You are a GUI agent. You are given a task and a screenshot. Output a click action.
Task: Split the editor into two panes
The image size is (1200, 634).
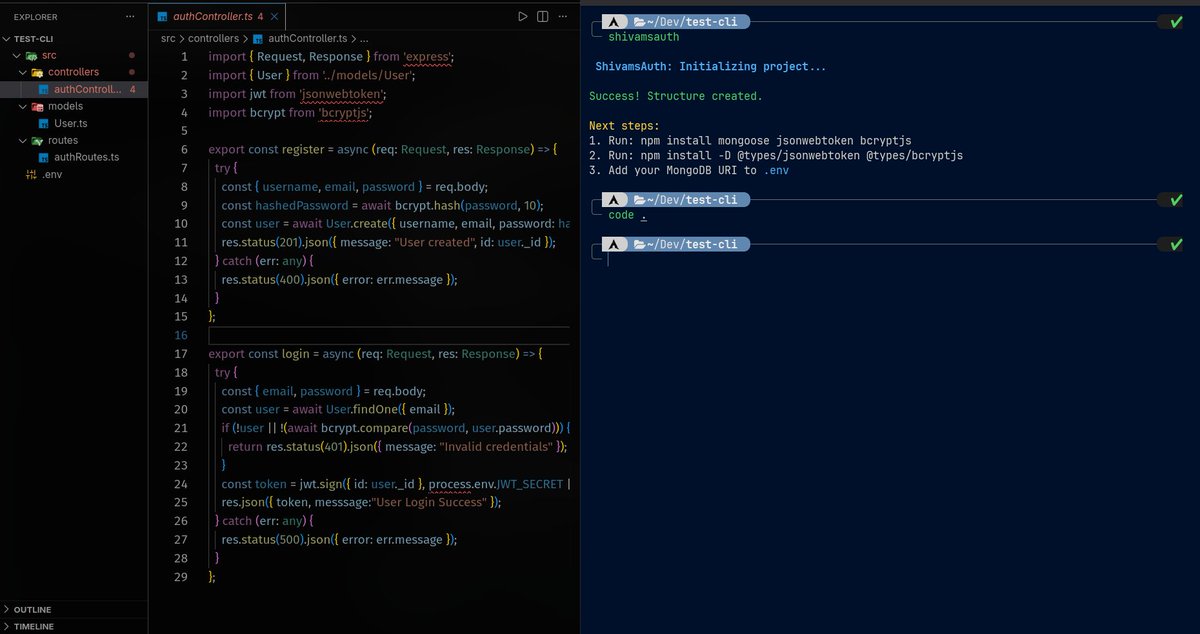click(541, 16)
